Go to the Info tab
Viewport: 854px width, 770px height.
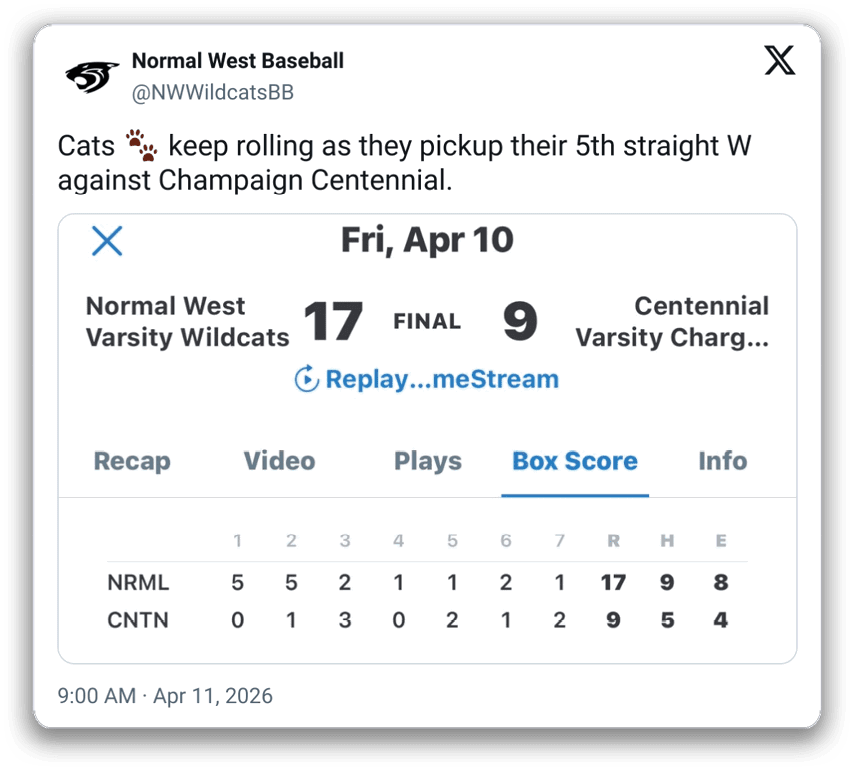coord(722,461)
